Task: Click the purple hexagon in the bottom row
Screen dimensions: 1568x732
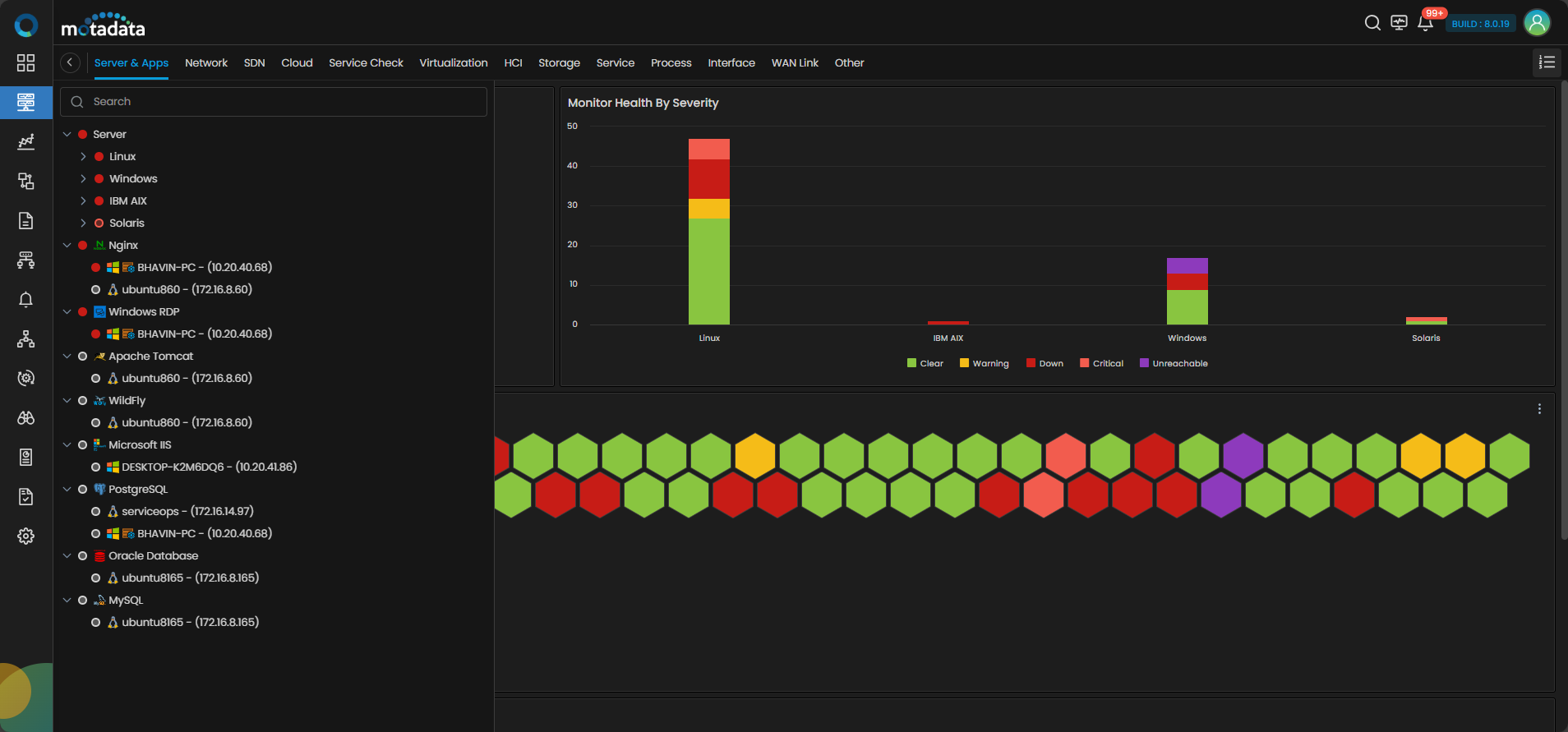Action: point(1220,495)
